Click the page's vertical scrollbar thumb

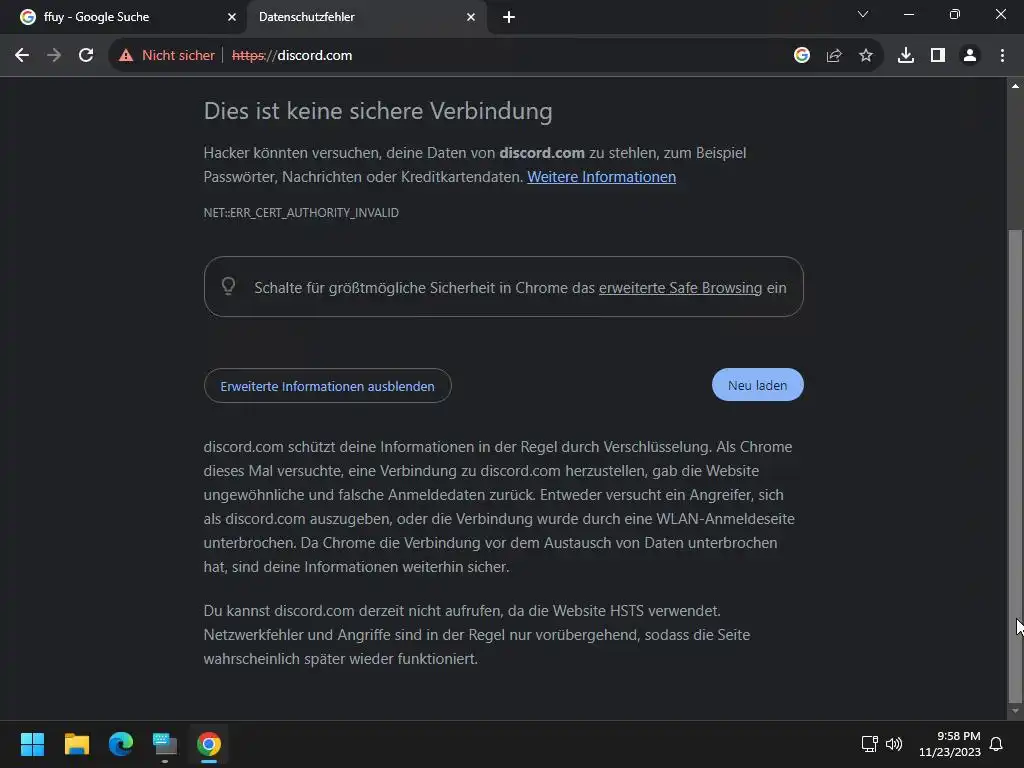1015,466
